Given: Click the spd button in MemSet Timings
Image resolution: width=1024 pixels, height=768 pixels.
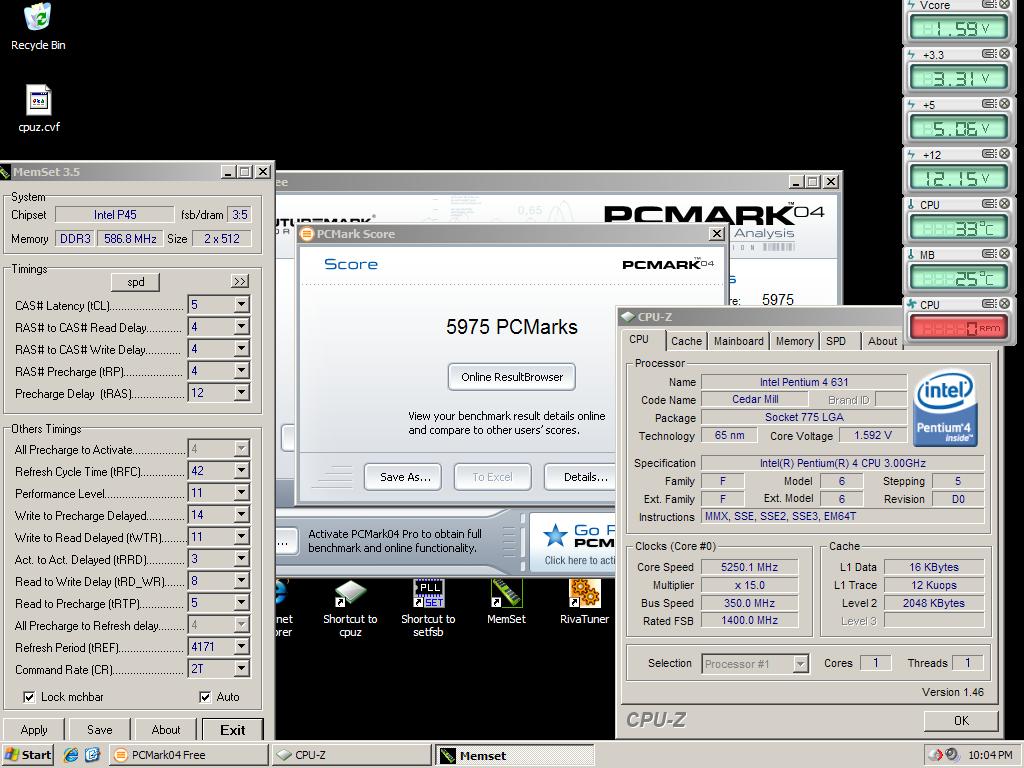Looking at the screenshot, I should pos(135,281).
